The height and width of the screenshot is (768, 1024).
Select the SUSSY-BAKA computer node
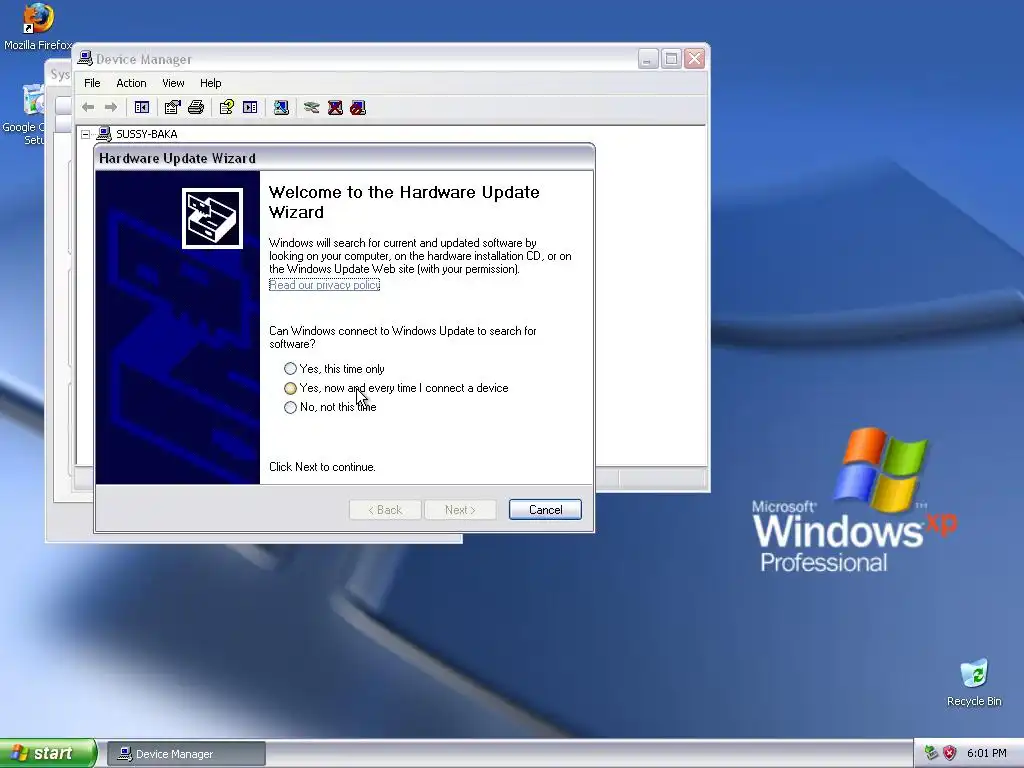[146, 134]
